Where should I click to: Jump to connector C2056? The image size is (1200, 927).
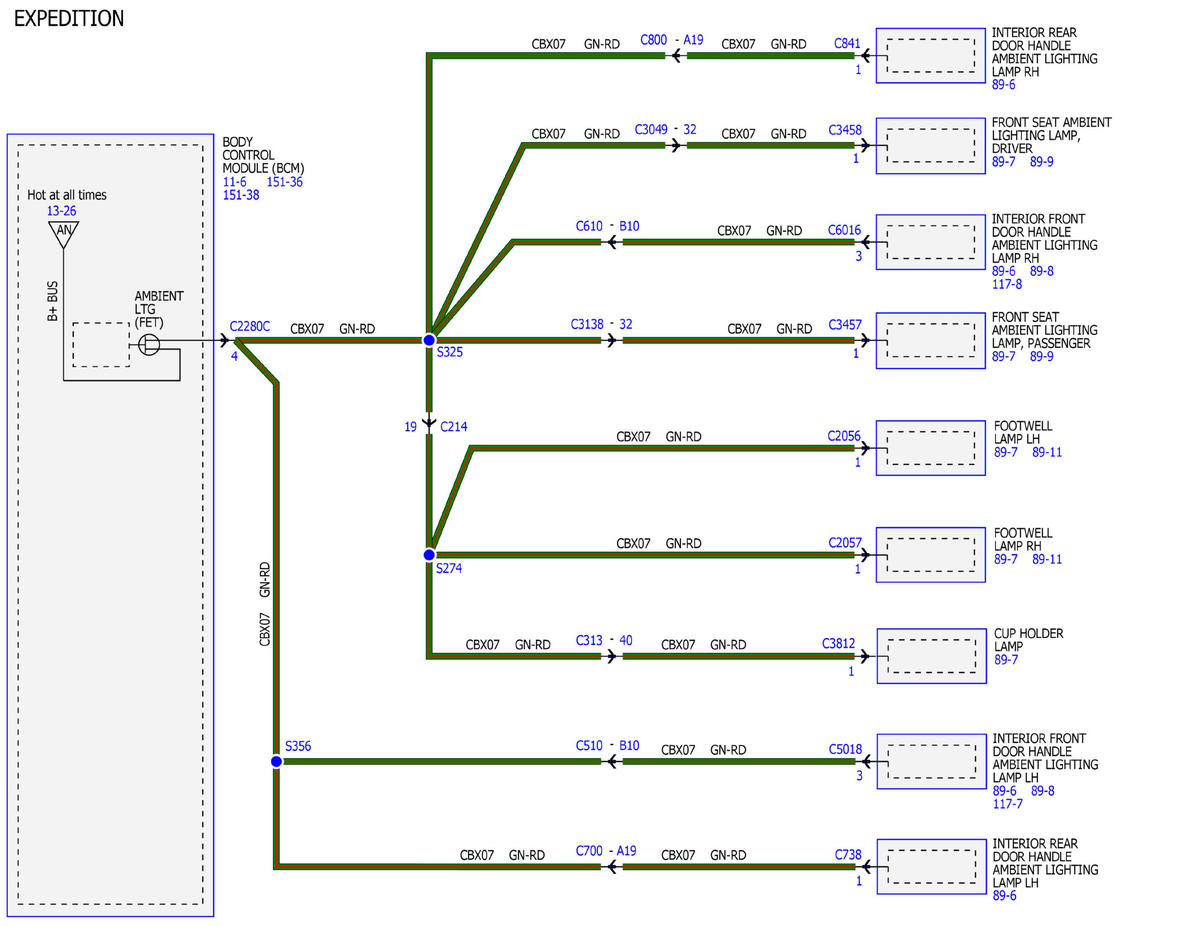[844, 436]
